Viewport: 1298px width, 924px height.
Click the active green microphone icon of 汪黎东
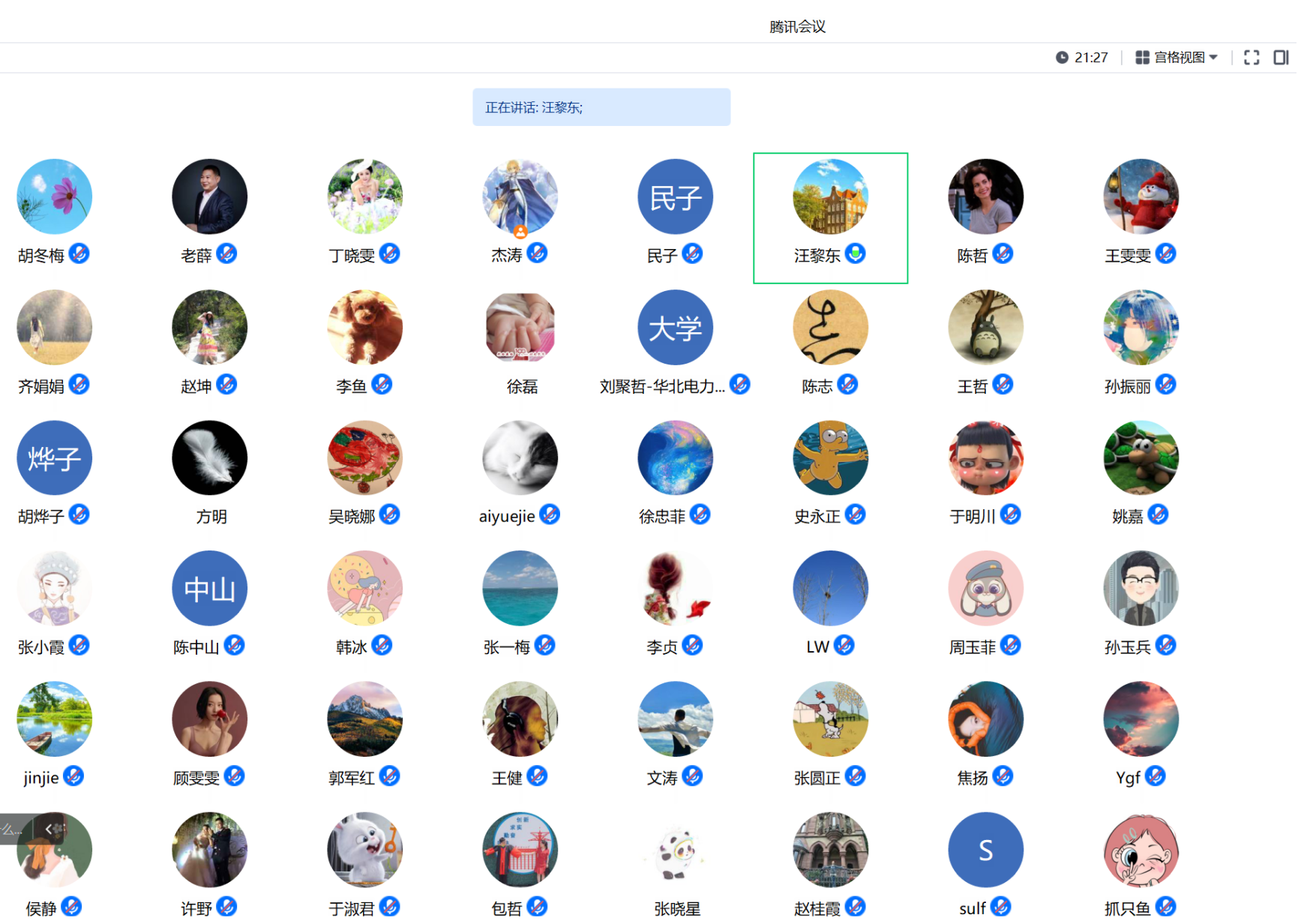coord(856,254)
